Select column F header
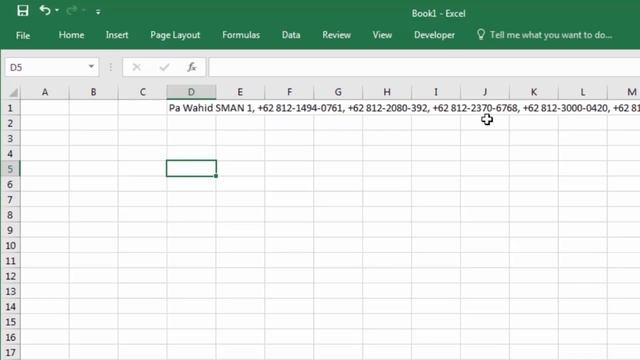This screenshot has height=360, width=640. point(289,92)
